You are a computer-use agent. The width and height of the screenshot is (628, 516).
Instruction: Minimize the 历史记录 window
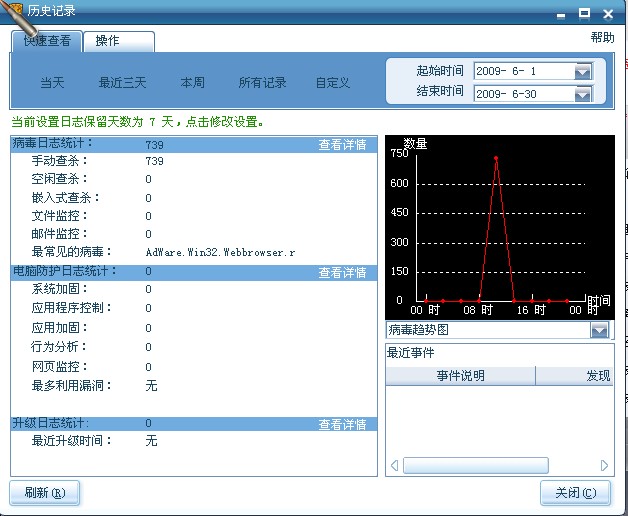(x=561, y=15)
